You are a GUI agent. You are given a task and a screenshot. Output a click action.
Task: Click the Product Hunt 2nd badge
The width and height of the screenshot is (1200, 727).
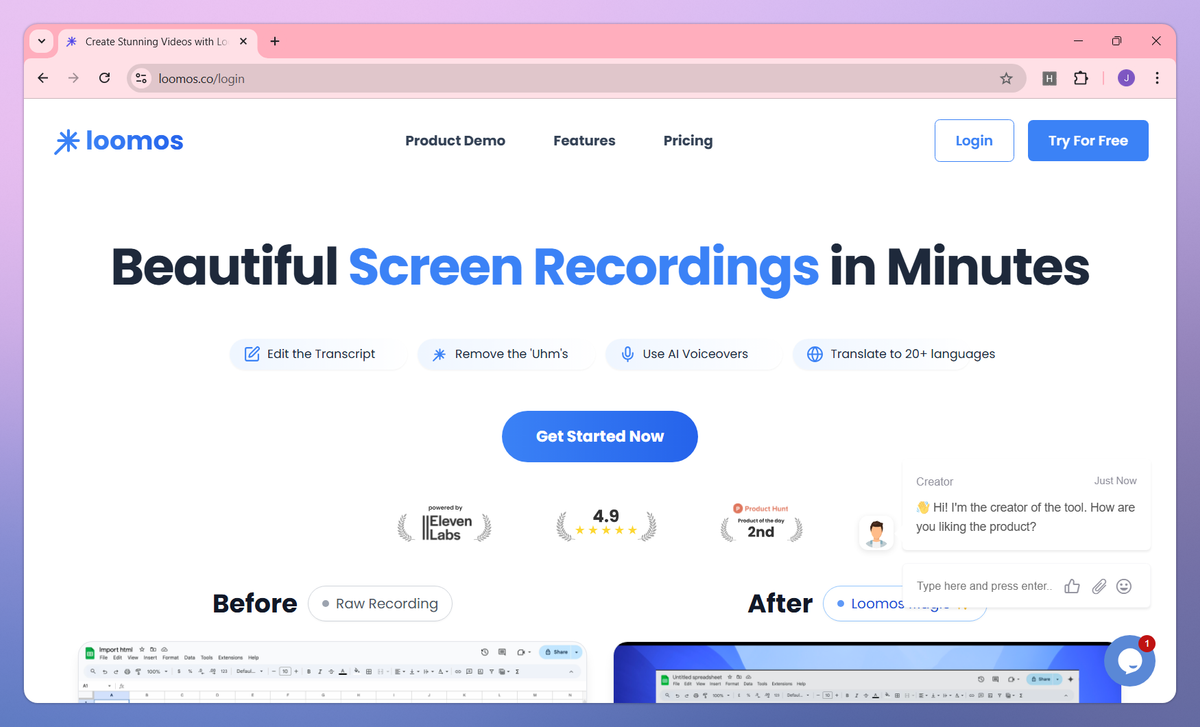pyautogui.click(x=761, y=523)
